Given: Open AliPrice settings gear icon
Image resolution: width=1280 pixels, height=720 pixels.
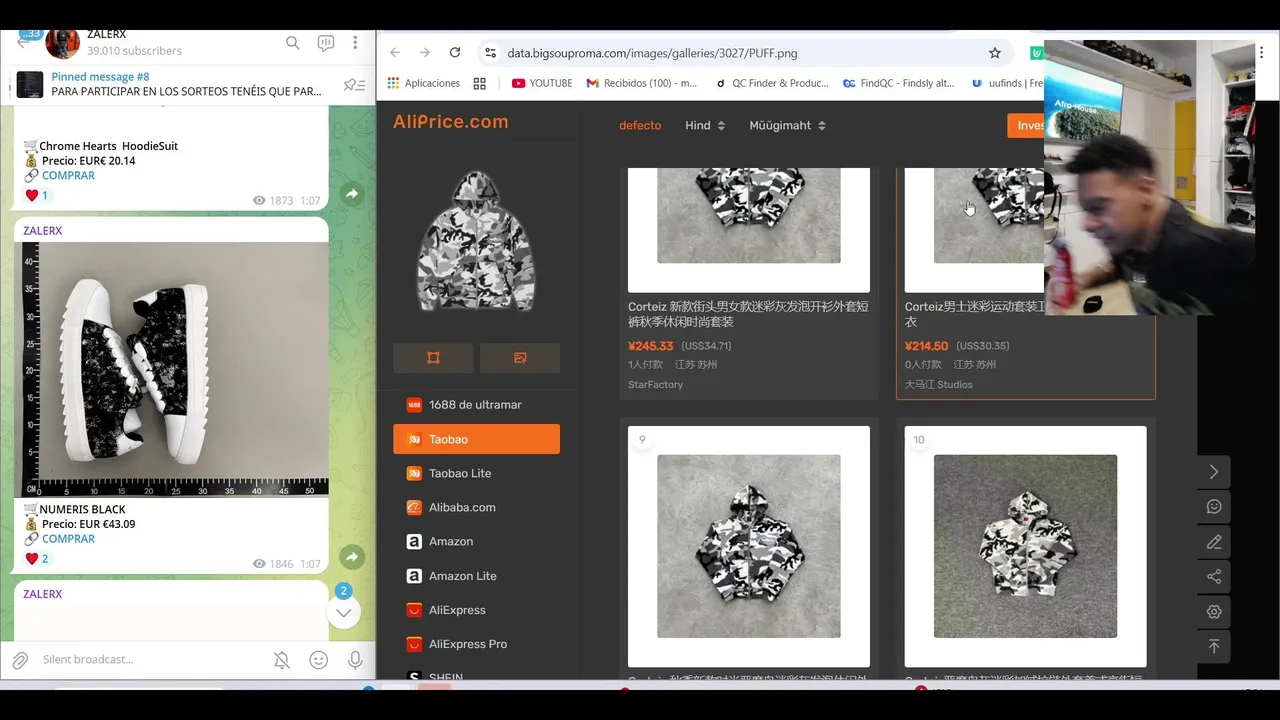Looking at the screenshot, I should [x=1214, y=612].
